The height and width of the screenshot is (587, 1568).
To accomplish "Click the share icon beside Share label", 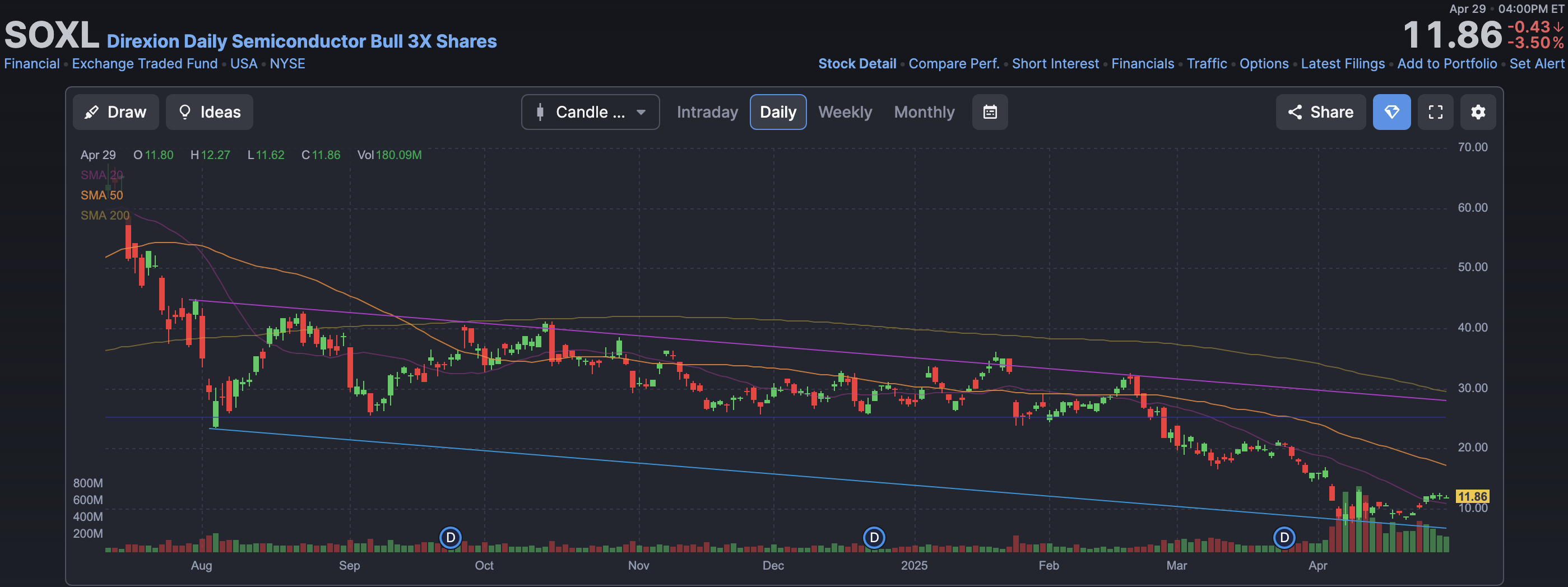I will 1295,112.
